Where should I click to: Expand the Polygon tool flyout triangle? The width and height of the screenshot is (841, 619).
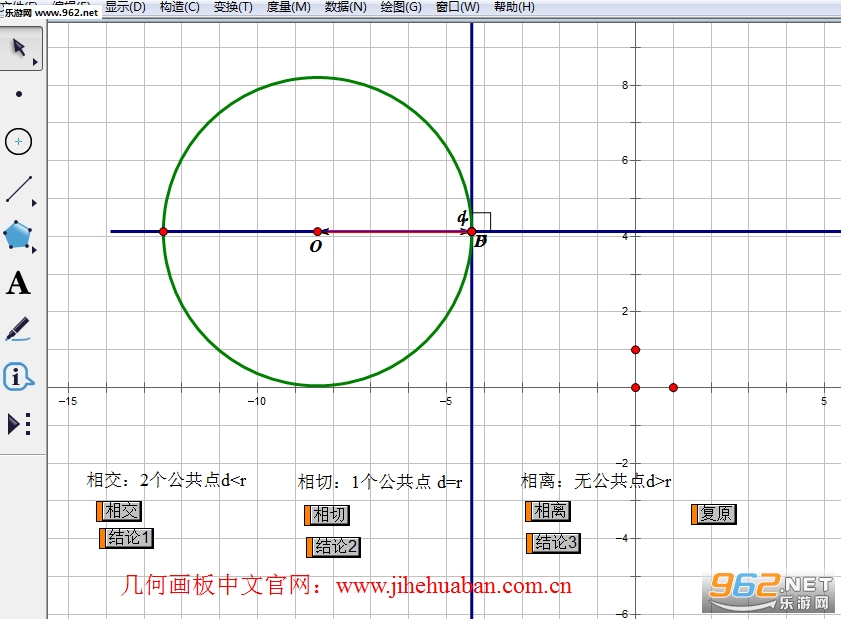coord(34,250)
